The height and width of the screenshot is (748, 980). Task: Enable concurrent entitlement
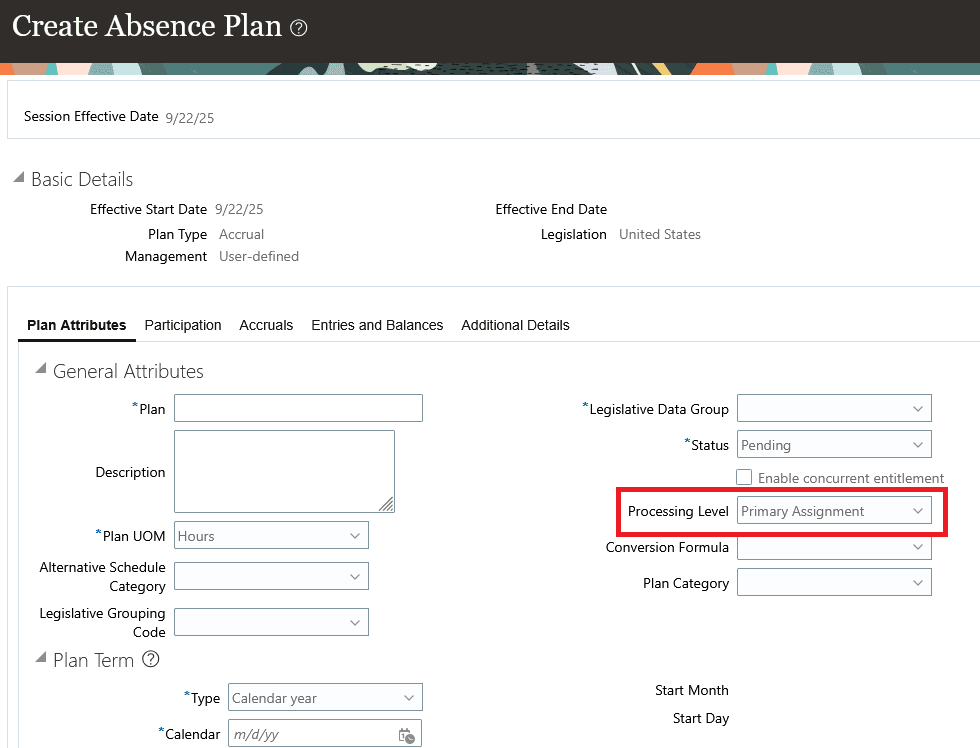[743, 477]
